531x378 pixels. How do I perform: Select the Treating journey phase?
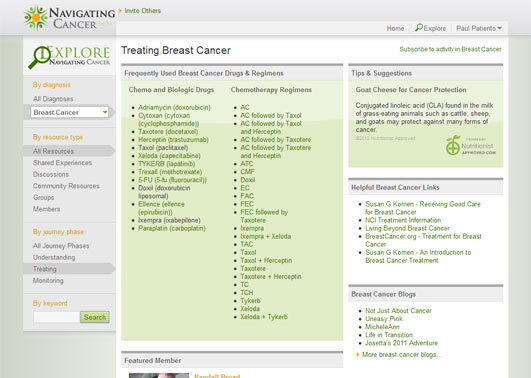[44, 269]
